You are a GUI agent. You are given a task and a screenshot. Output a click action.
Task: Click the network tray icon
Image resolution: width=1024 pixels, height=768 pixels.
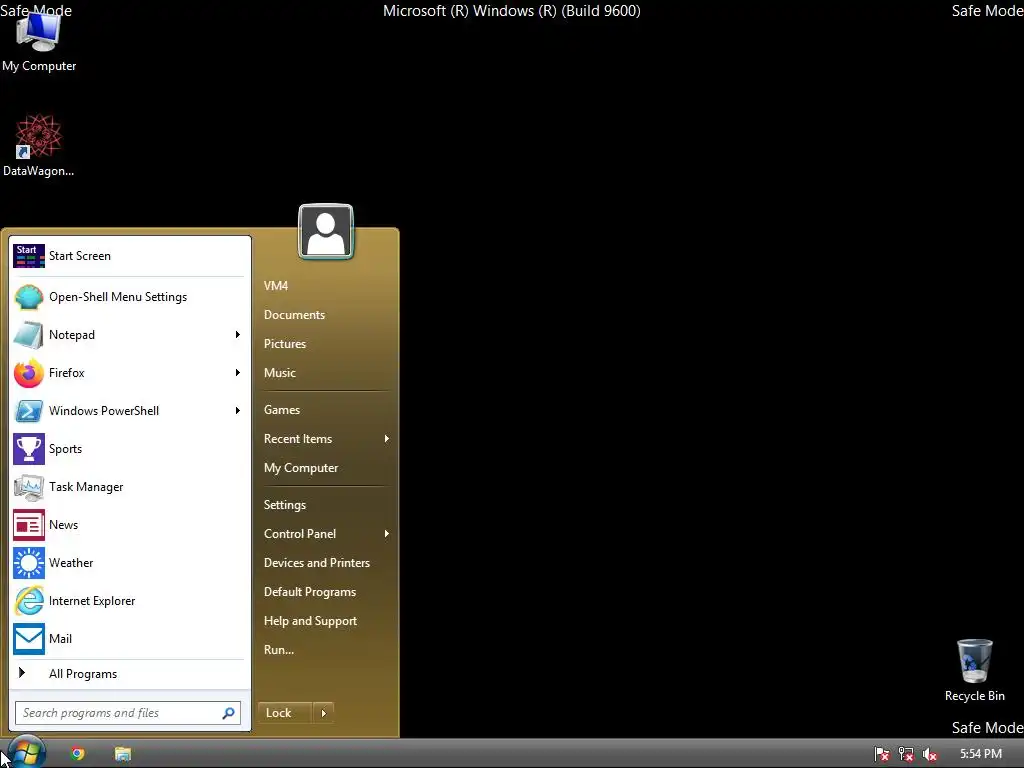[x=906, y=754]
